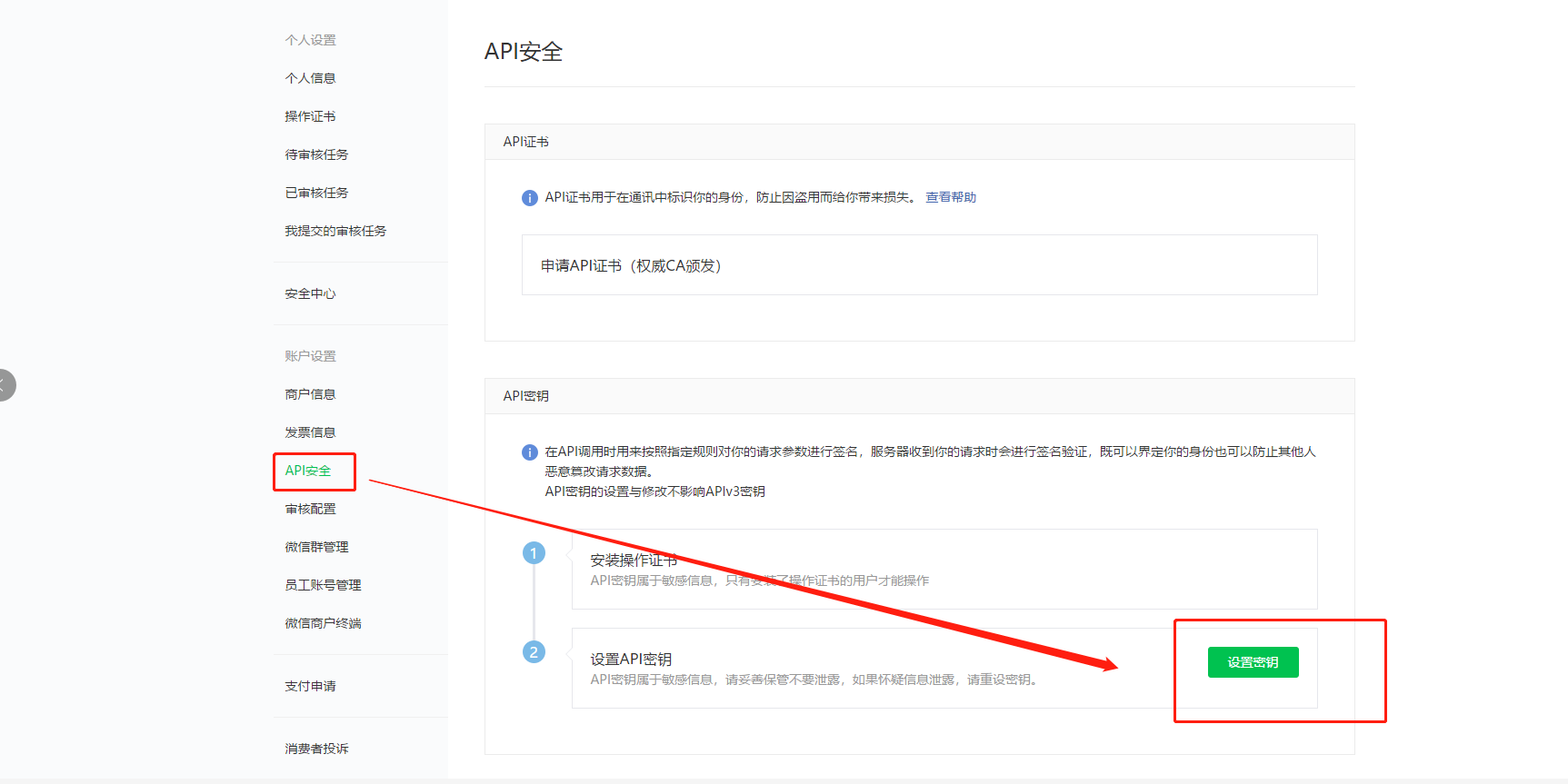Select 商户信息 in sidebar
1568x784 pixels.
(310, 394)
